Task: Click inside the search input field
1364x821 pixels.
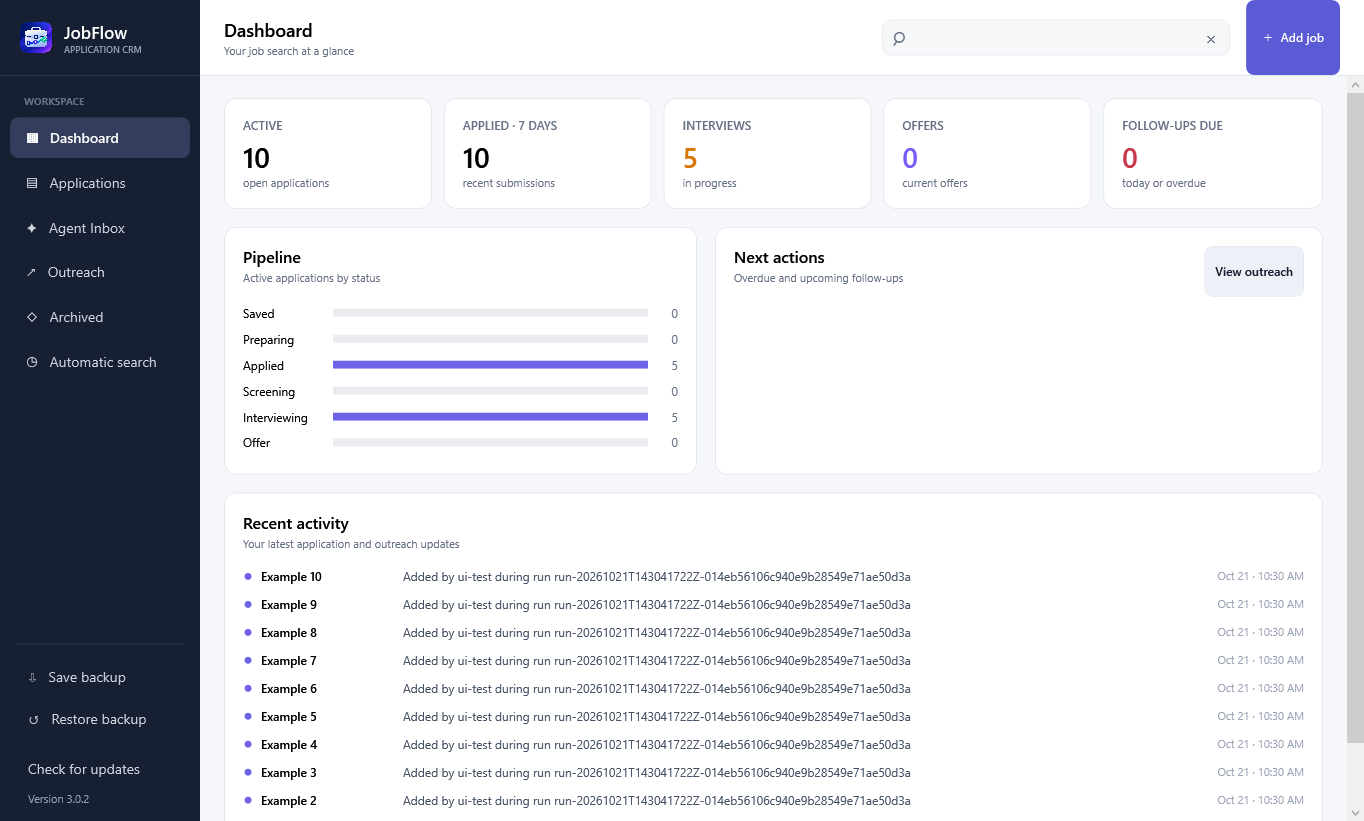Action: [x=1055, y=38]
